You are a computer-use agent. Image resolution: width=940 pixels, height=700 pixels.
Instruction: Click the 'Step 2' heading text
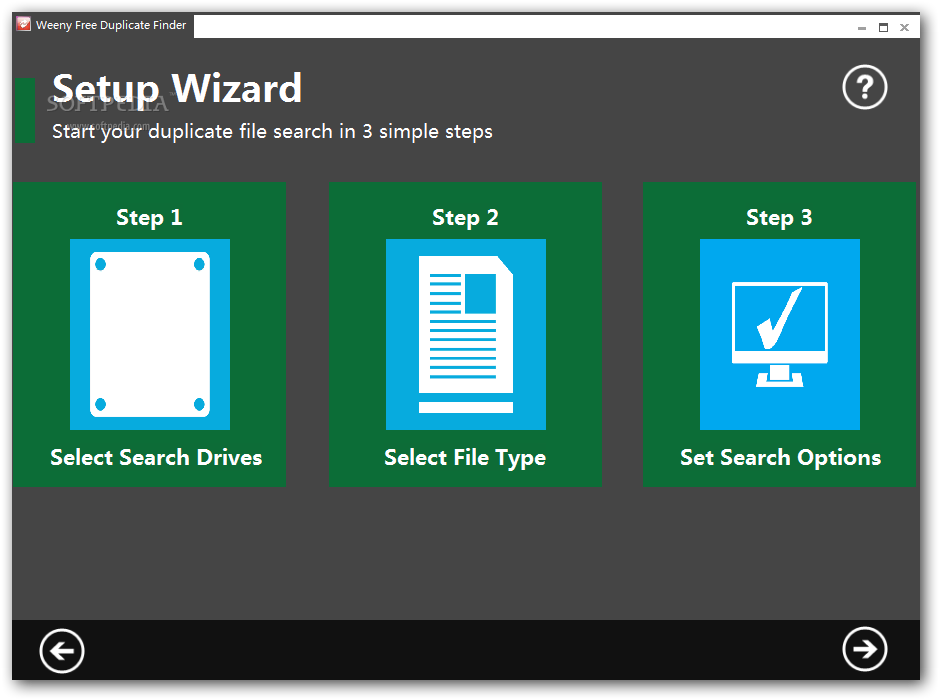[x=465, y=218]
